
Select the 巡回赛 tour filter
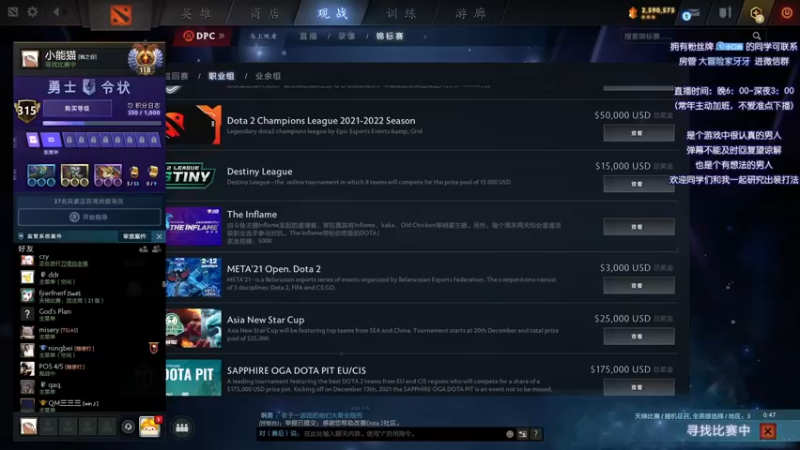(x=177, y=76)
